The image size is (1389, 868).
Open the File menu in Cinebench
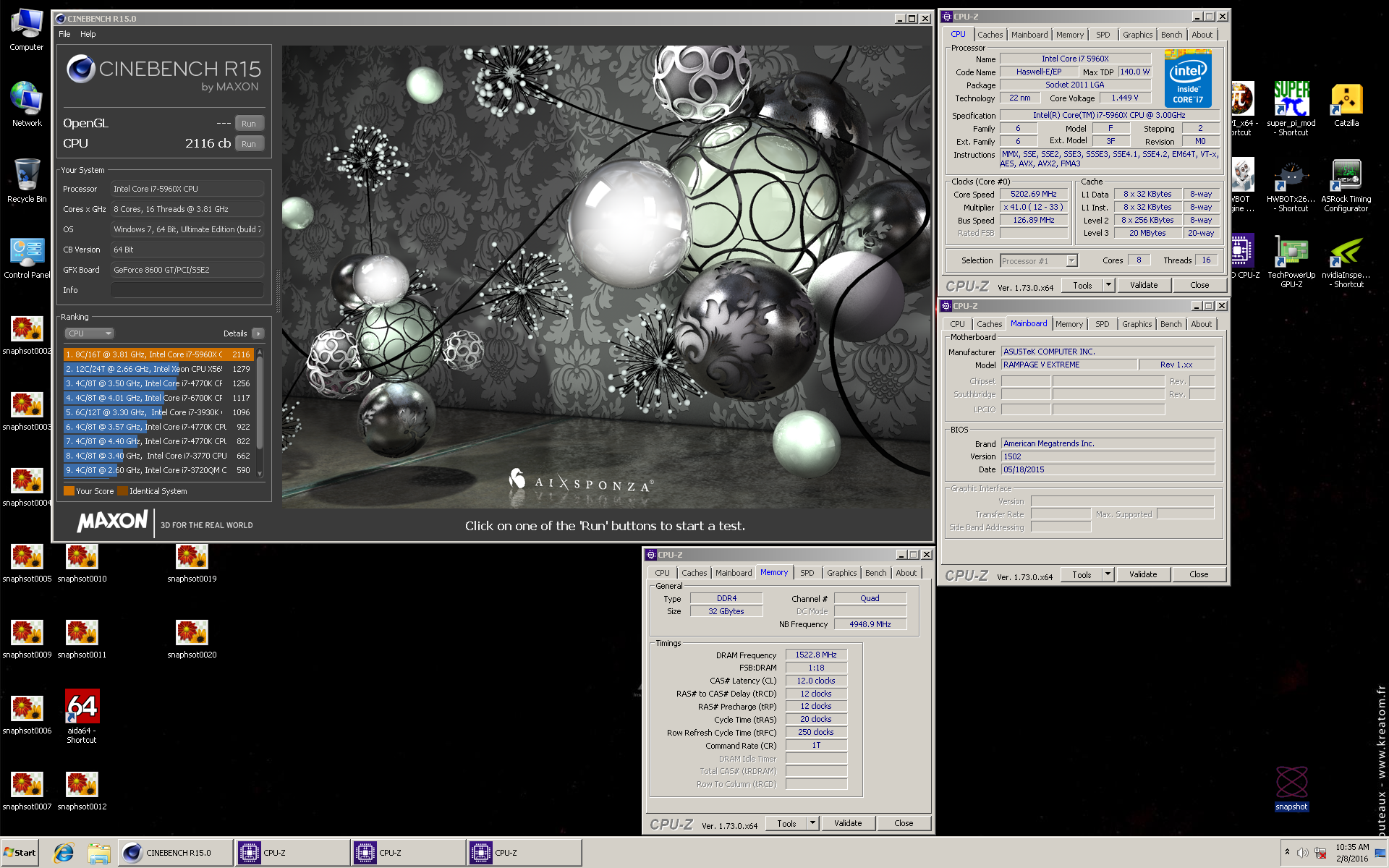[64, 34]
